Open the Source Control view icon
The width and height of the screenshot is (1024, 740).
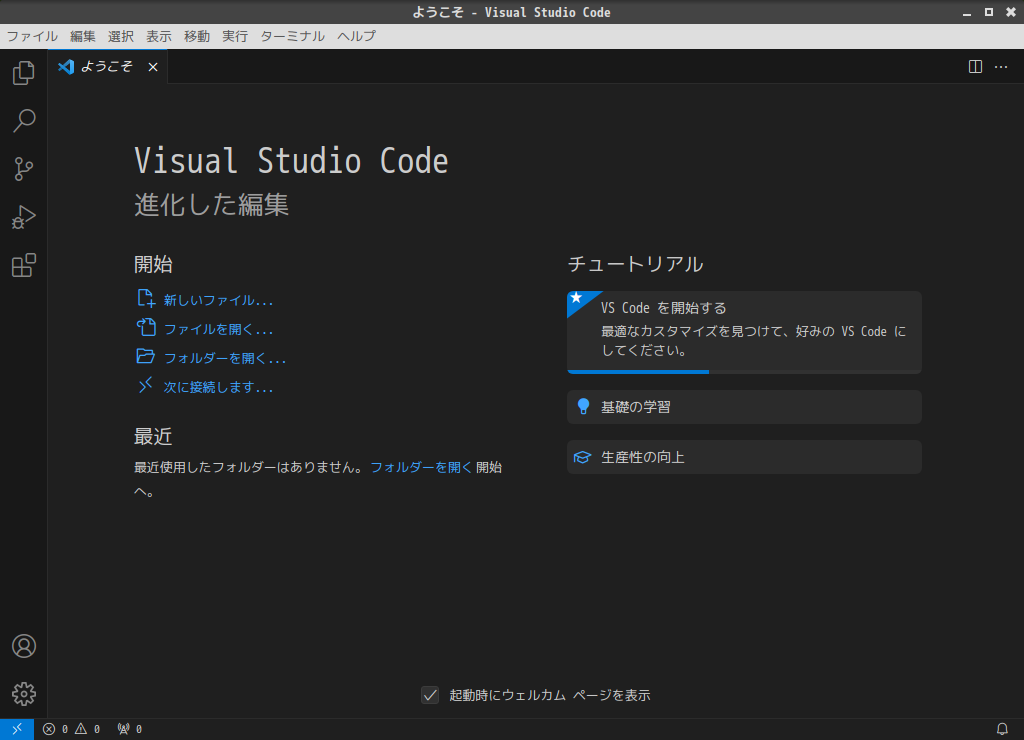click(24, 169)
